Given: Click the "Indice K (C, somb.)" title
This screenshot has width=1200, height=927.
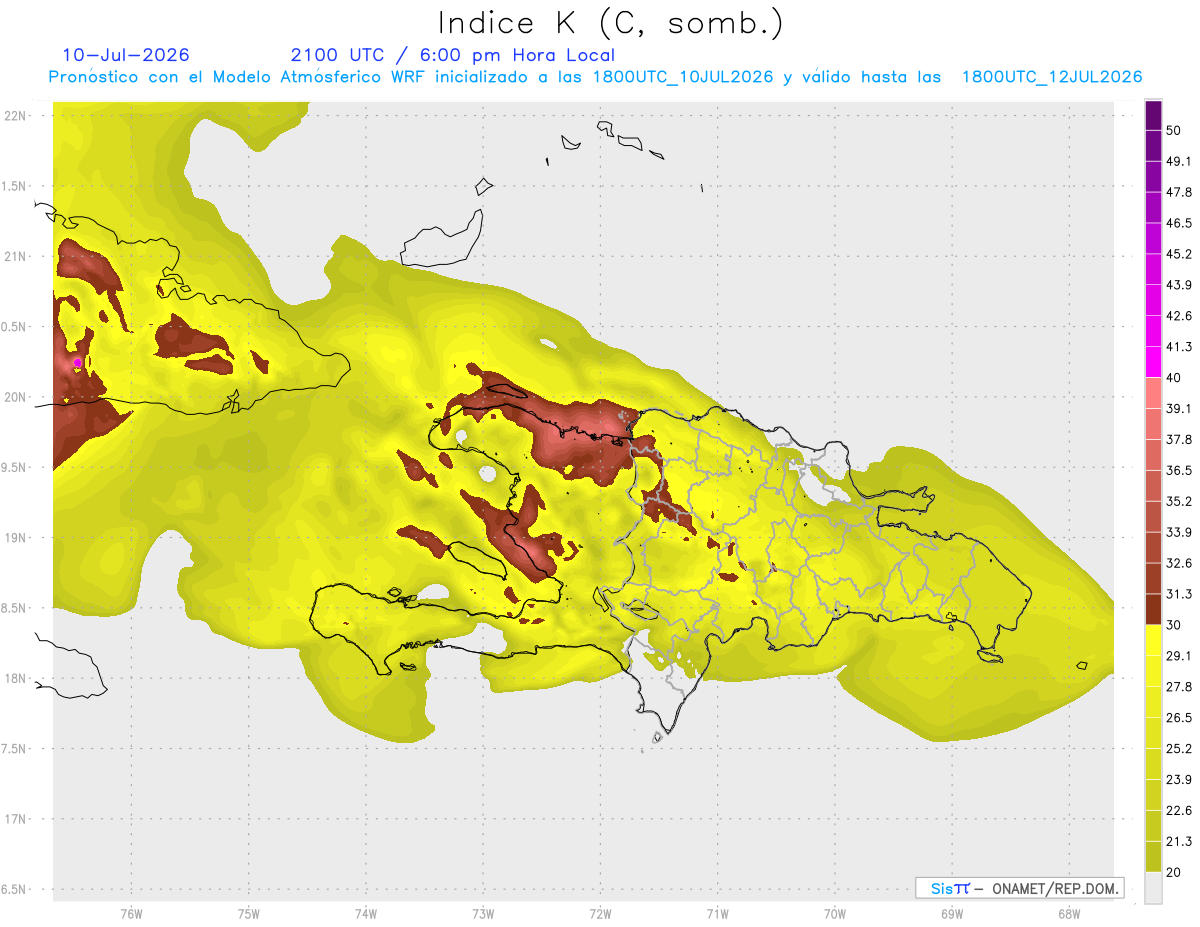Looking at the screenshot, I should [x=610, y=23].
